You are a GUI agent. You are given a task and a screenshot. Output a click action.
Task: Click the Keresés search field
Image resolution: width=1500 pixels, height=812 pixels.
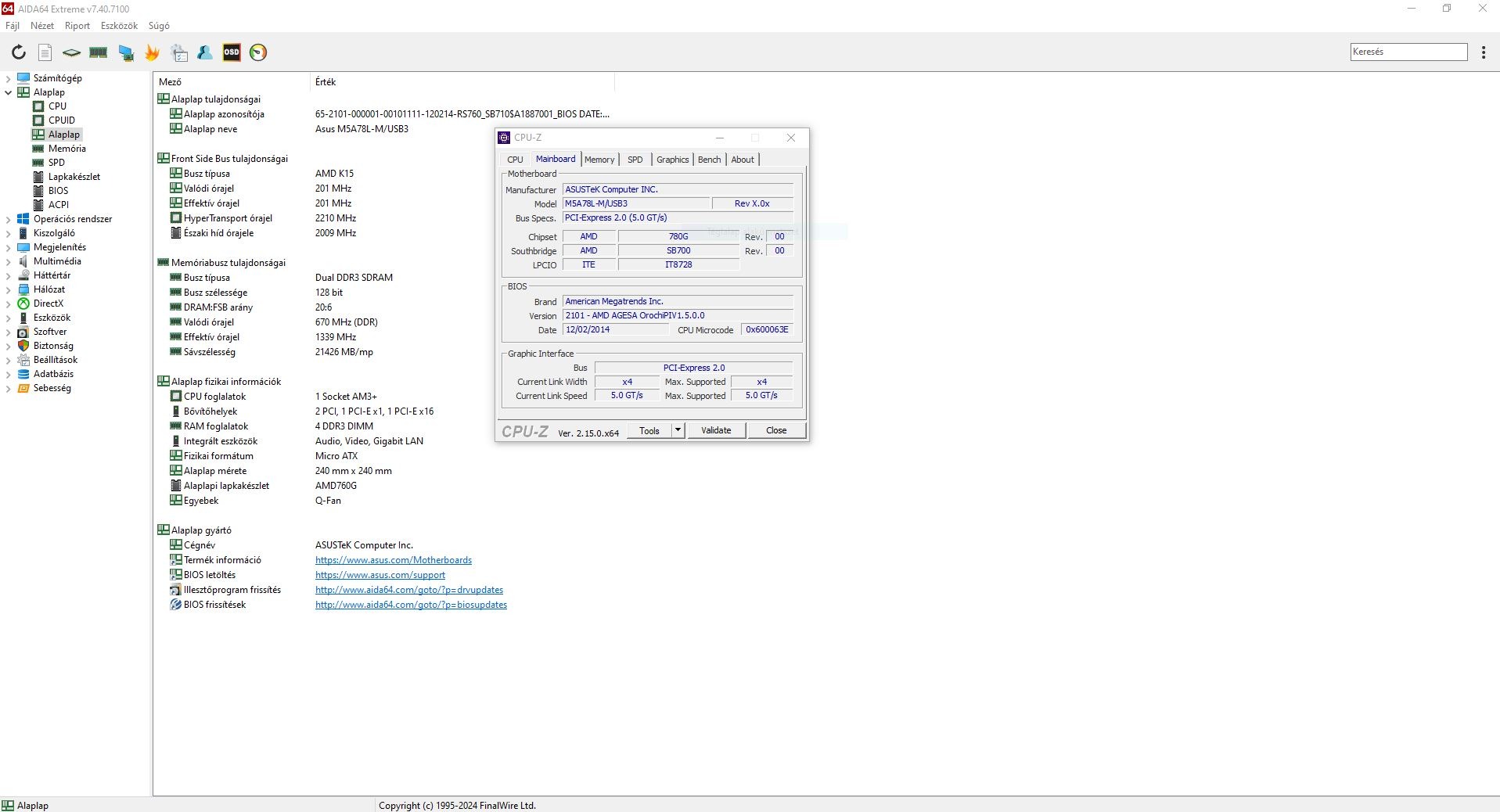pos(1408,52)
